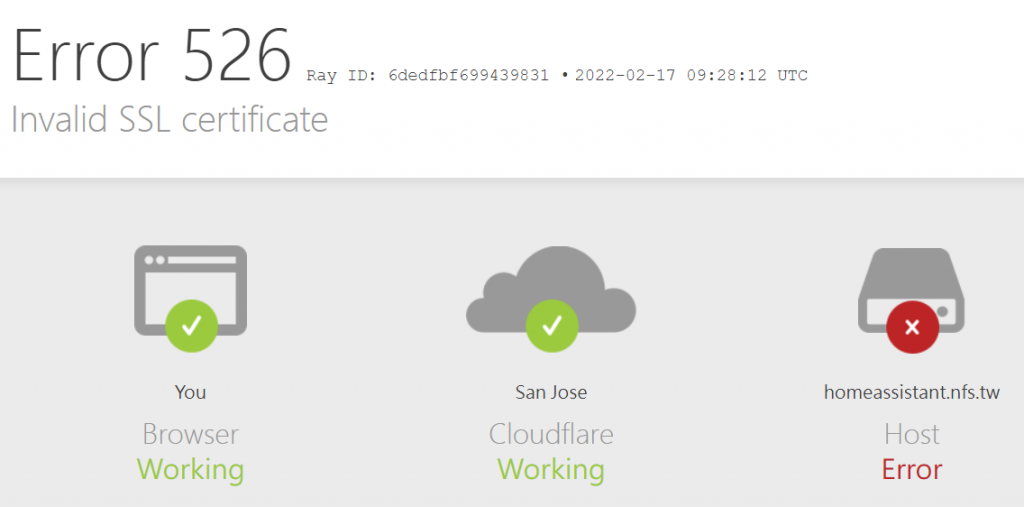Click the Browser label
Screen dimensions: 1024x507
point(190,434)
